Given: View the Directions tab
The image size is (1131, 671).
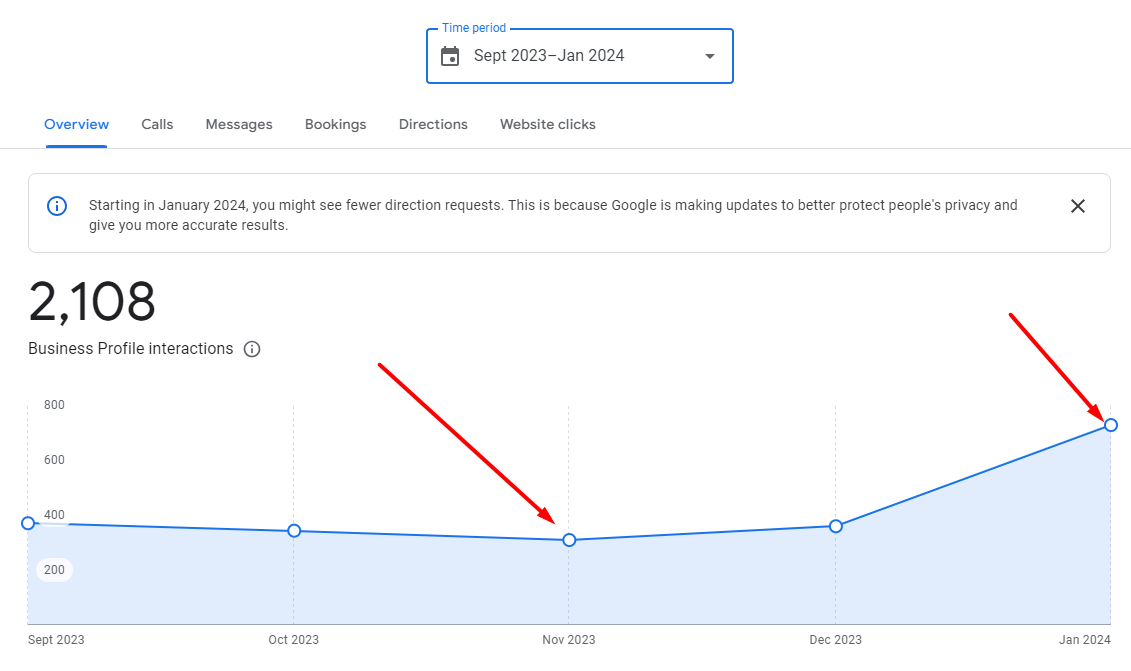Looking at the screenshot, I should (433, 125).
